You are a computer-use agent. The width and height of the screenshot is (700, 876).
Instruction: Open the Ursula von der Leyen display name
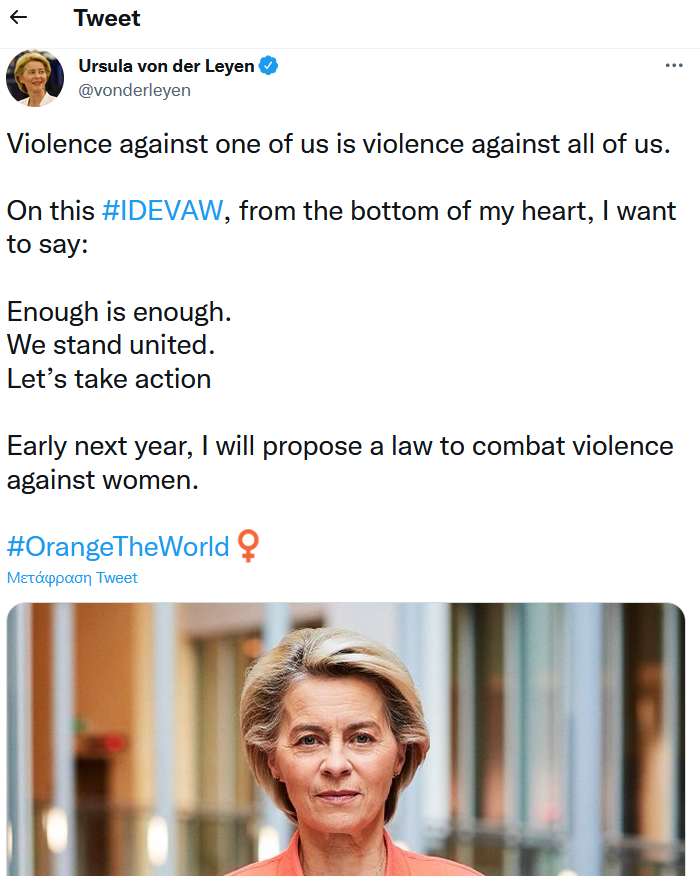[x=166, y=66]
